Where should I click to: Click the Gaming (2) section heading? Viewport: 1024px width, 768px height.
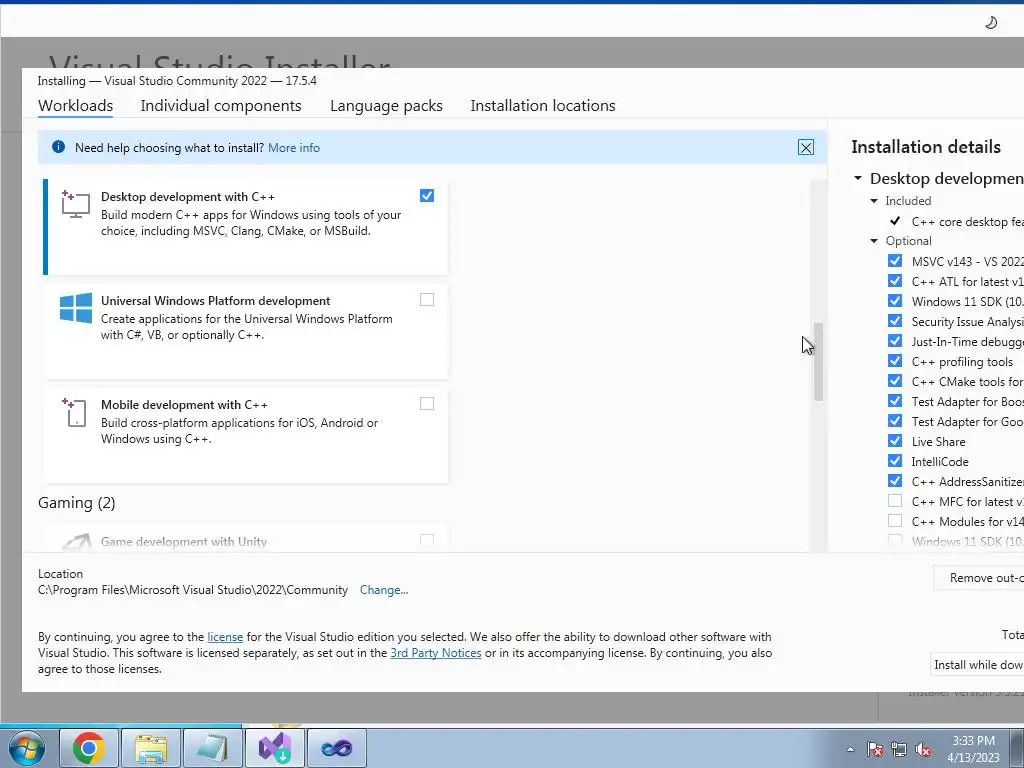pyautogui.click(x=76, y=503)
